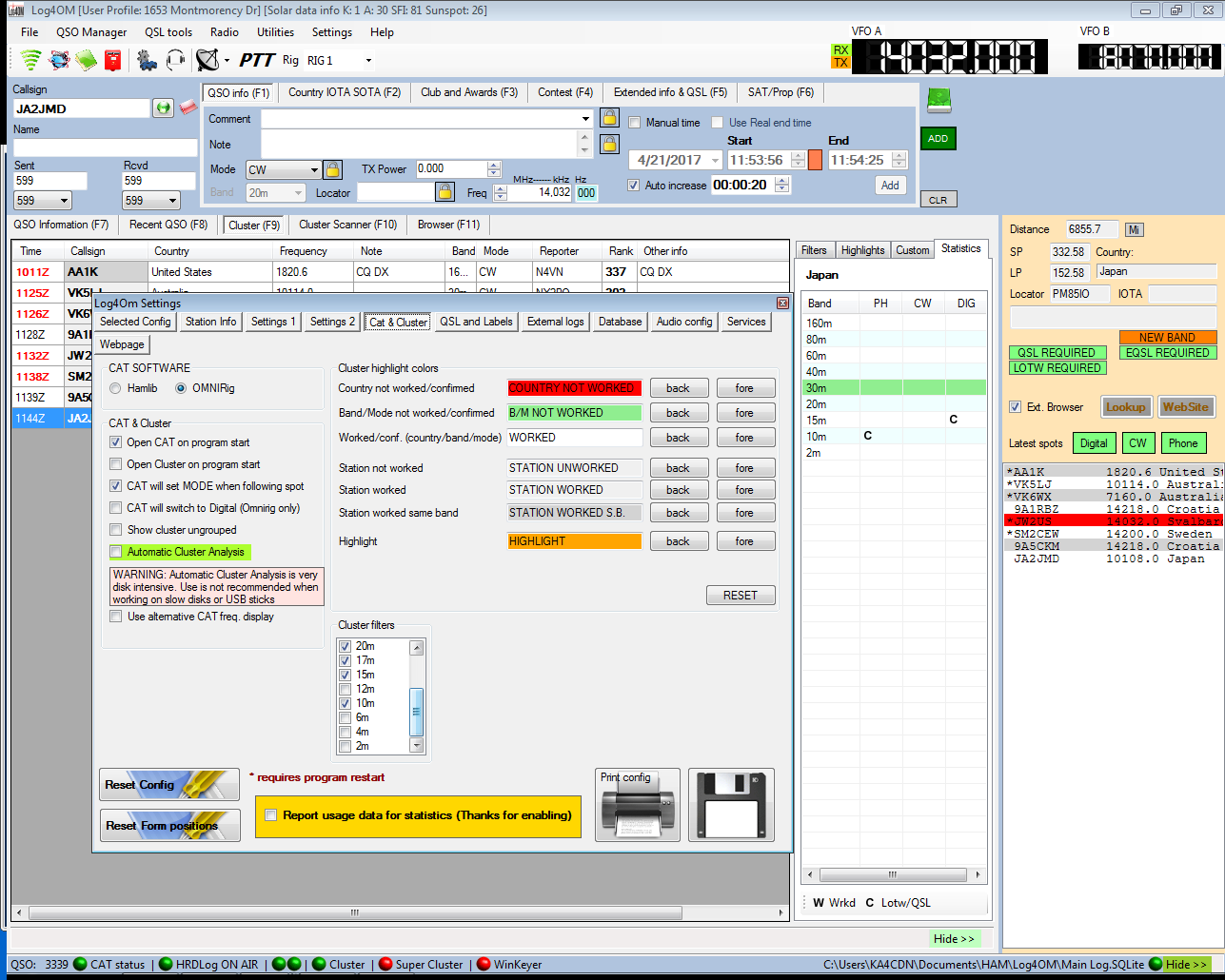Open the date picker dropdown 4/21/2017
Screen dimensions: 1225x980
point(716,160)
